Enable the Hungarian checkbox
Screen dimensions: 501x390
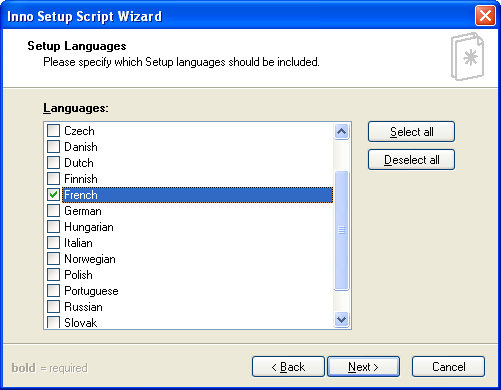pyautogui.click(x=53, y=227)
